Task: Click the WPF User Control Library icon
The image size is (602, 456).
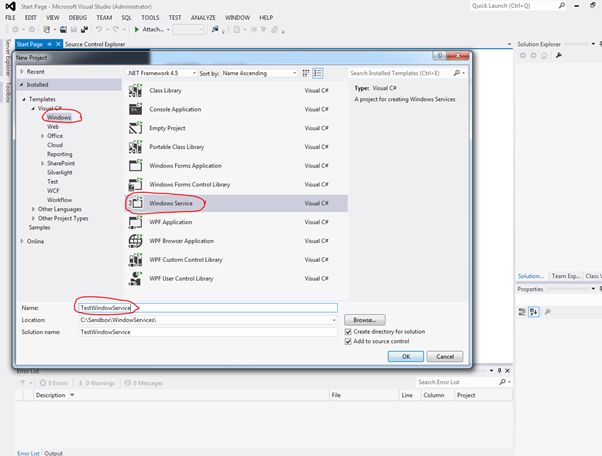Action: [x=135, y=279]
